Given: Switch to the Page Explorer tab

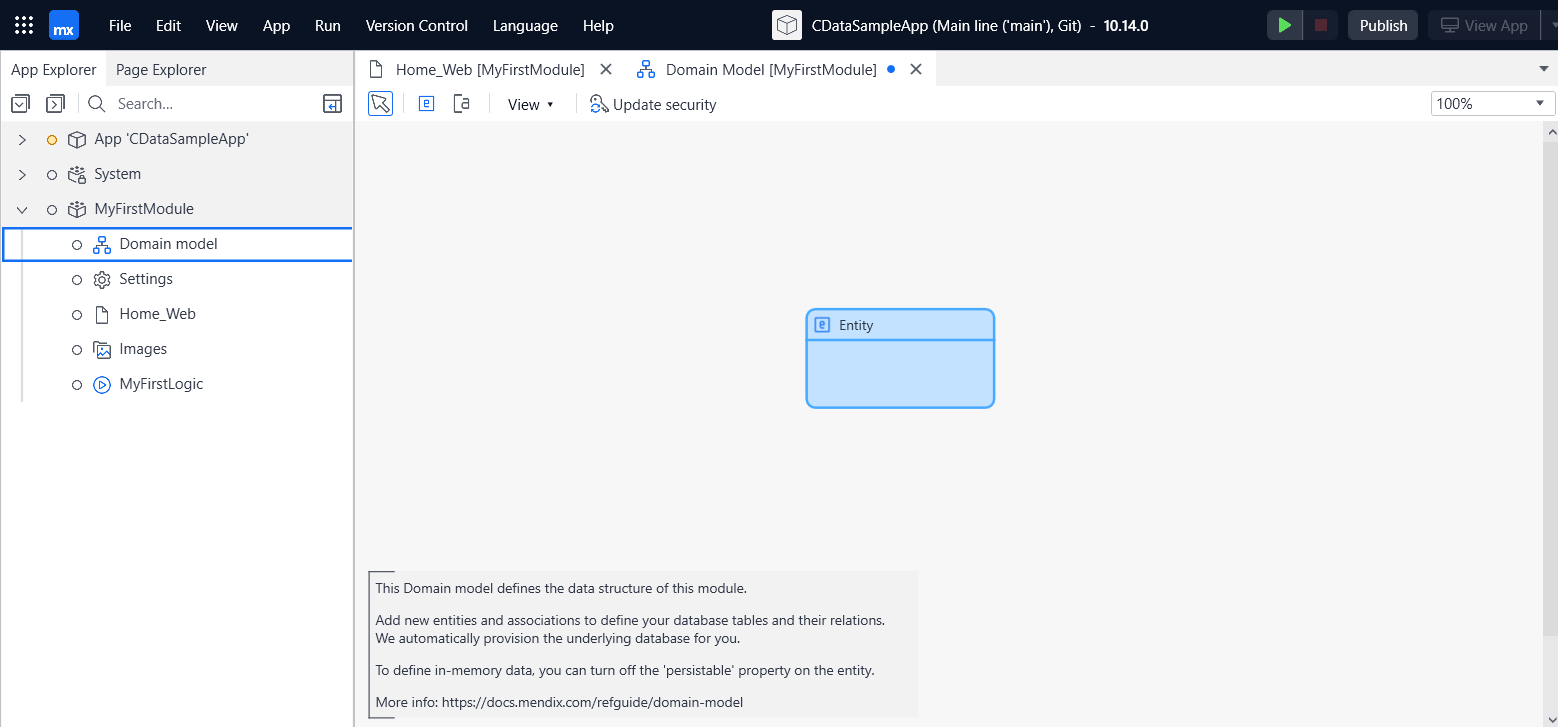Looking at the screenshot, I should [161, 70].
